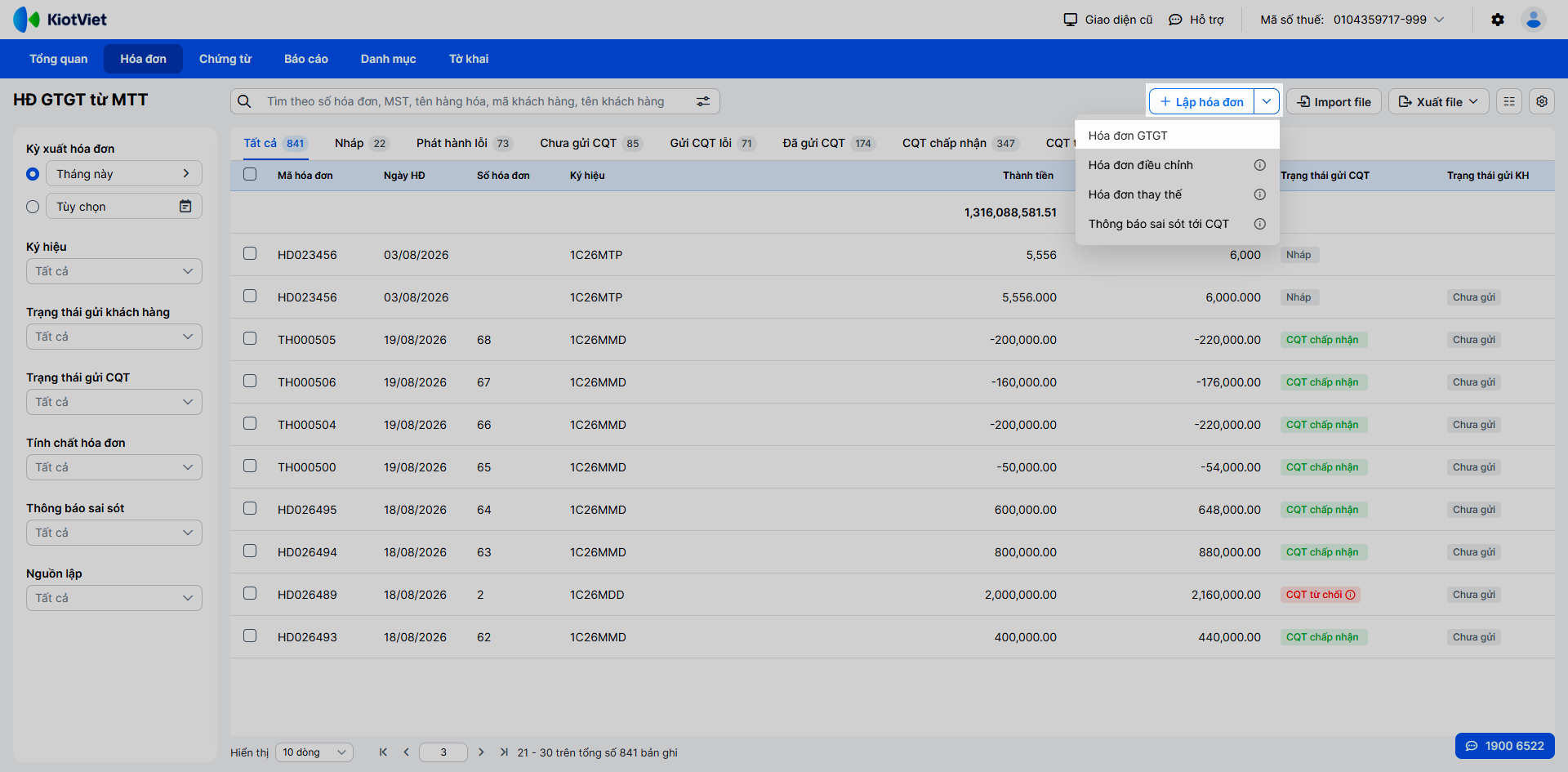Open Xuất file dropdown
The height and width of the screenshot is (772, 1568).
pyautogui.click(x=1439, y=101)
